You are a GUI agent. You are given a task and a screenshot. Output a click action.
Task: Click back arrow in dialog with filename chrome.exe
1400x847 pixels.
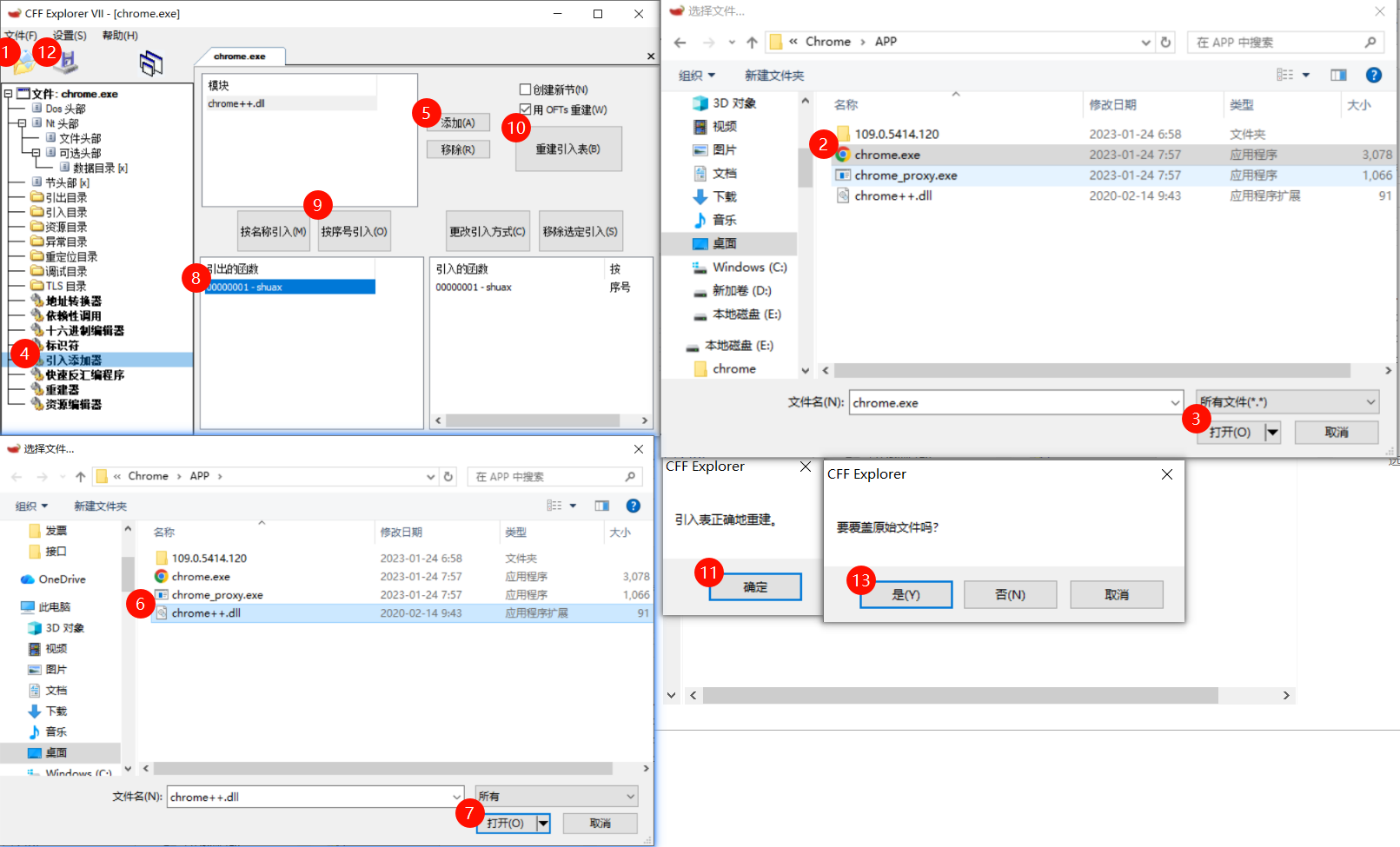click(x=680, y=42)
